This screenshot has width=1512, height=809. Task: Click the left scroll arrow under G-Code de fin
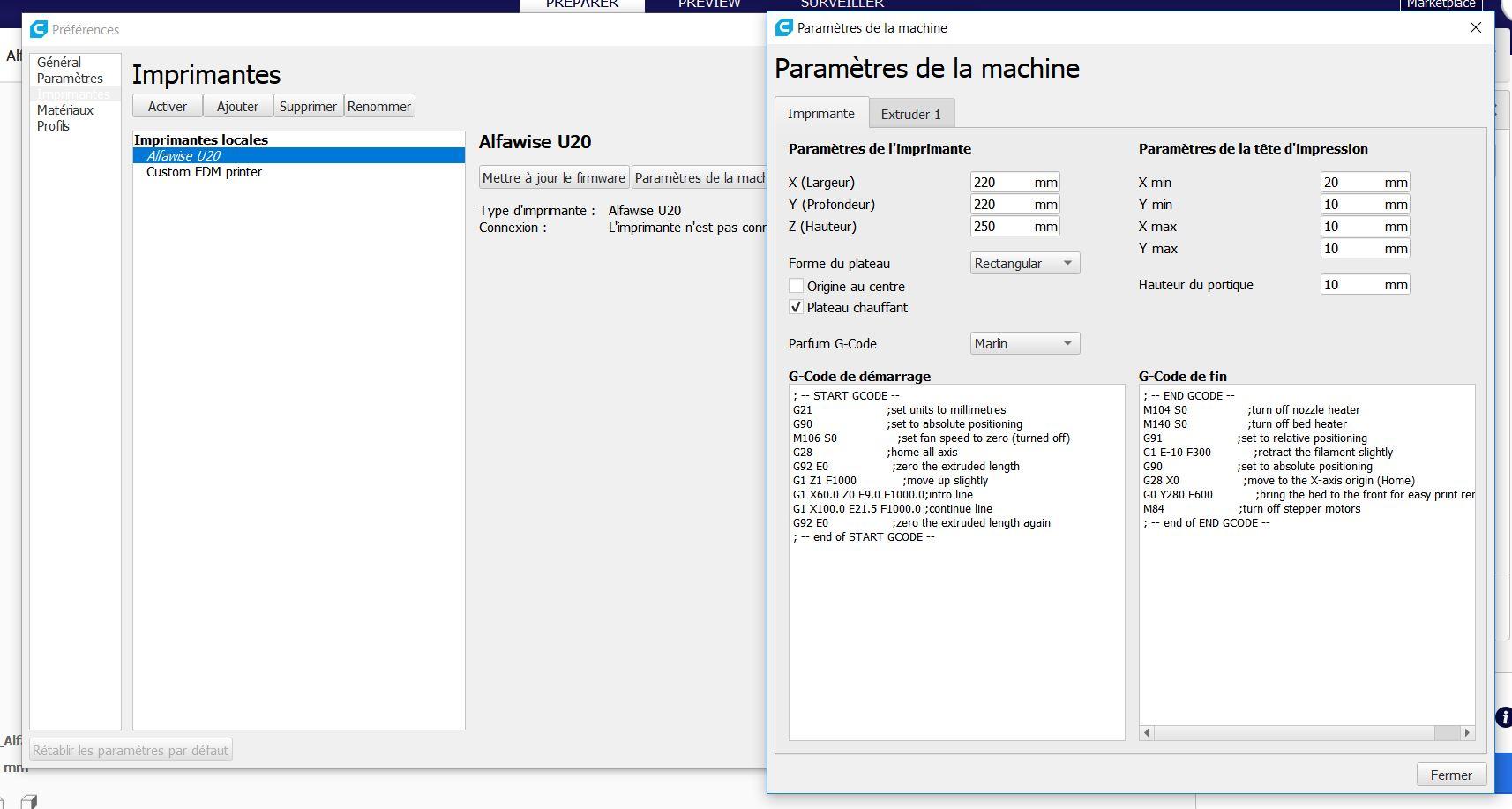click(1147, 732)
